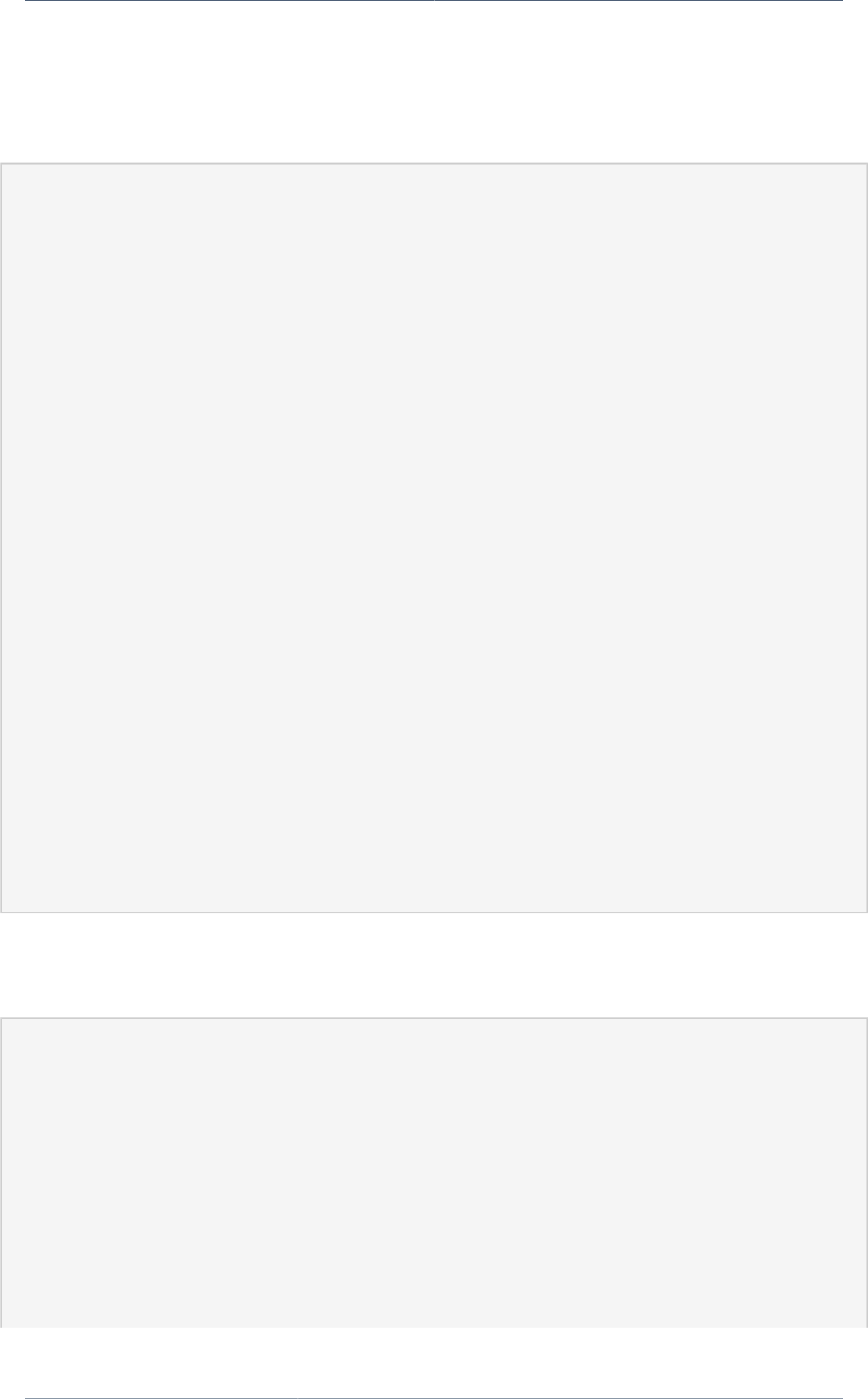Viewport: 868px width, 1399px height.
Task: Click the top-right corner of the upper gray block
Action: (x=866, y=165)
